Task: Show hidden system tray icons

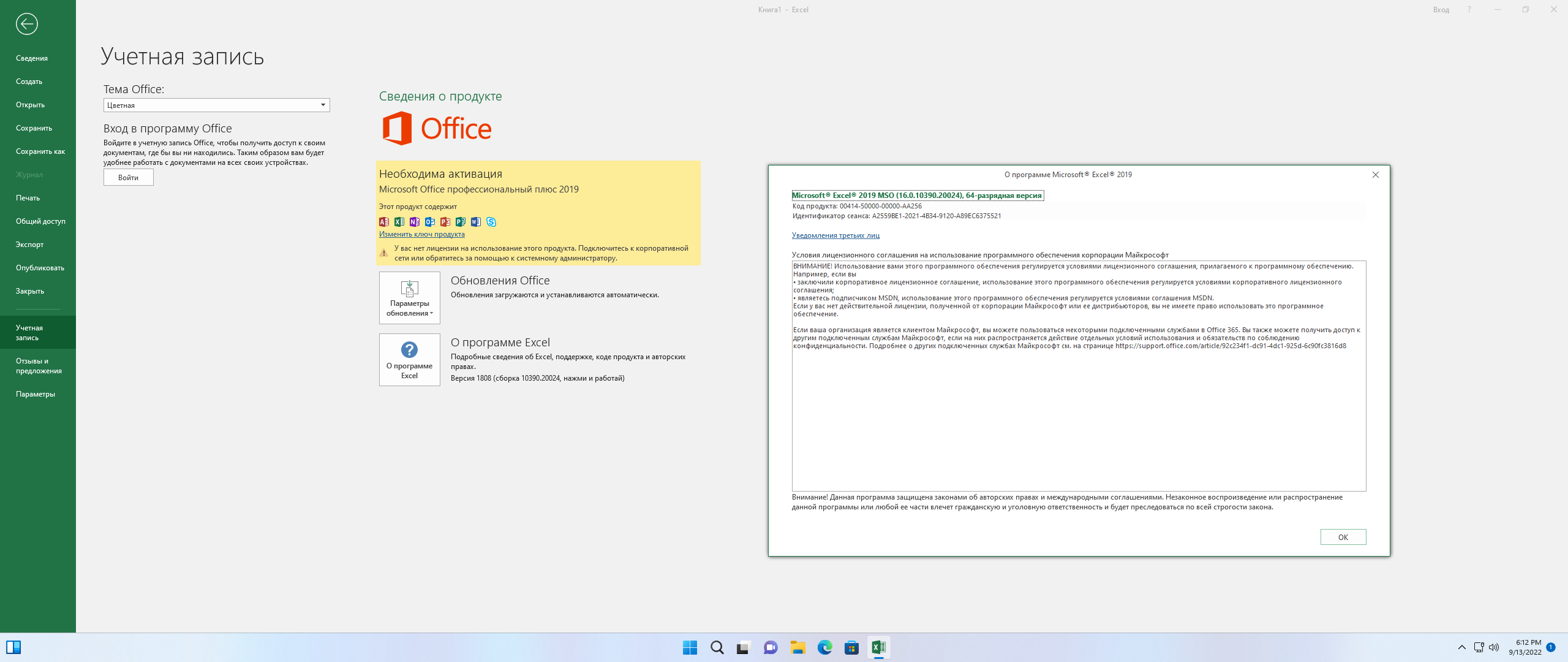Action: click(x=1461, y=647)
